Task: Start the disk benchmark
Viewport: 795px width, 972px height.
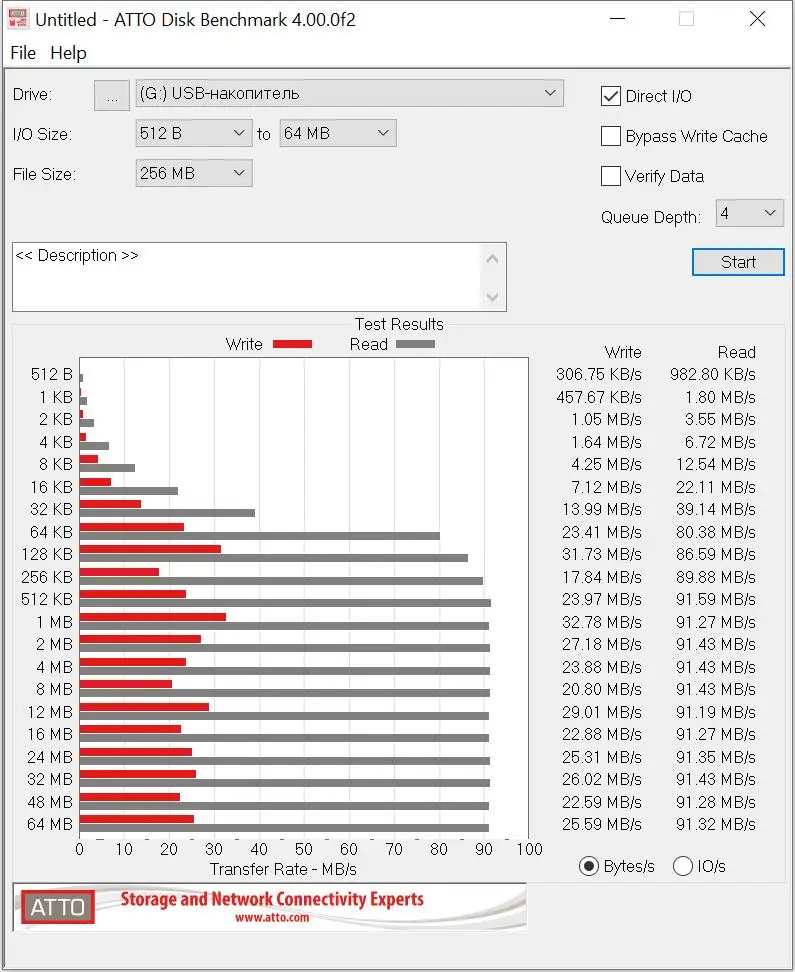Action: 738,262
